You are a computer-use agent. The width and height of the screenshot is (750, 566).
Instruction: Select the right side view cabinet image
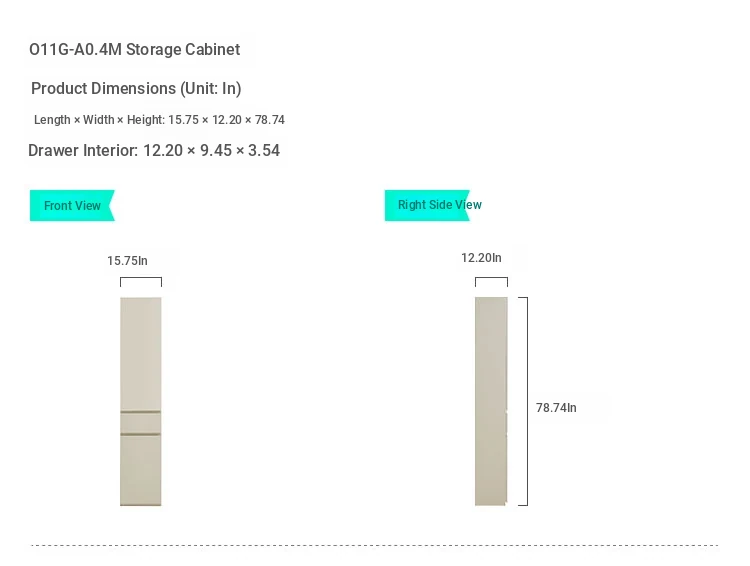coord(491,401)
